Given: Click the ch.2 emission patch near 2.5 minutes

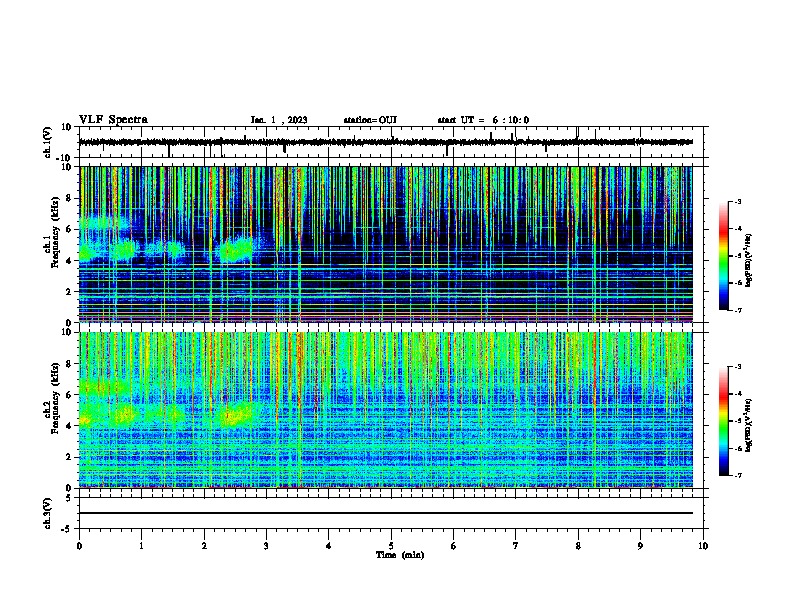Looking at the screenshot, I should click(x=237, y=414).
